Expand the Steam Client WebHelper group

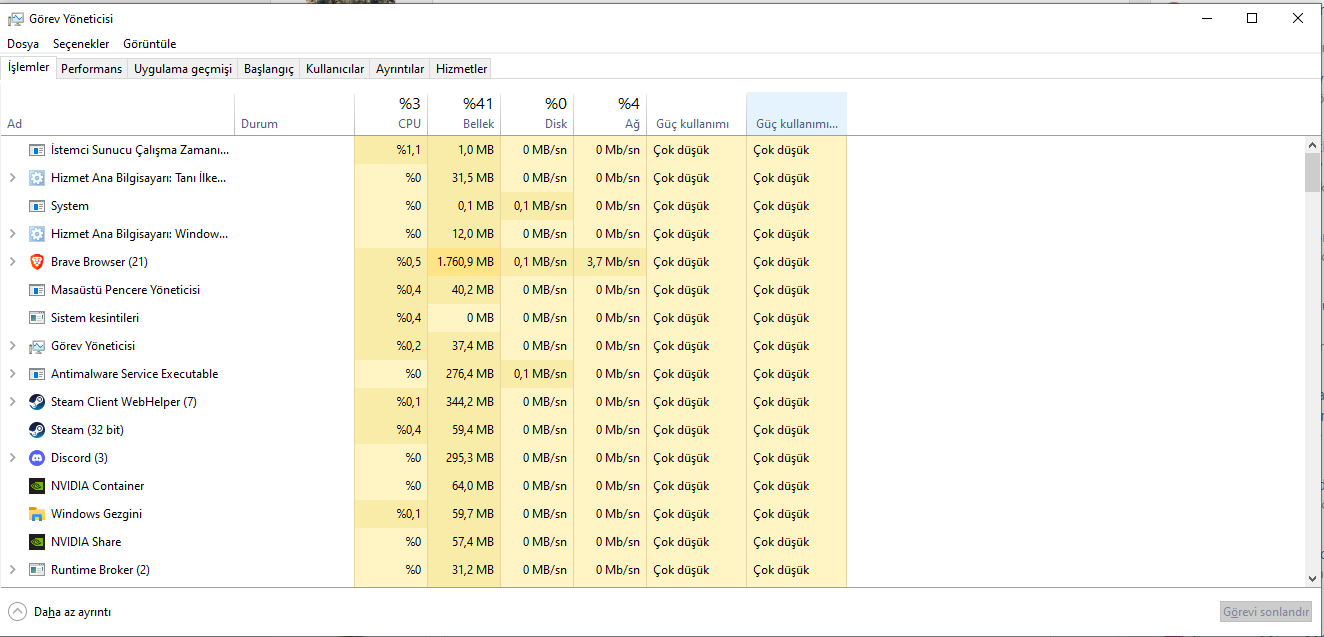pyautogui.click(x=12, y=402)
